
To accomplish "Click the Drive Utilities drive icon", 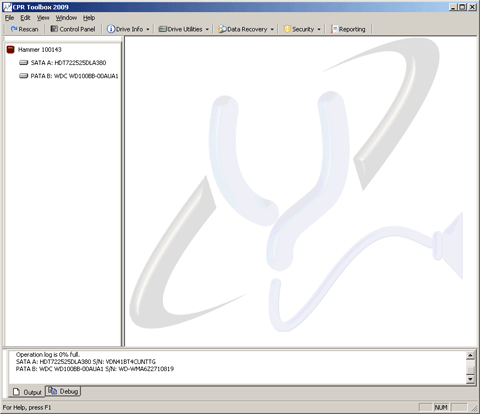I will [x=162, y=29].
